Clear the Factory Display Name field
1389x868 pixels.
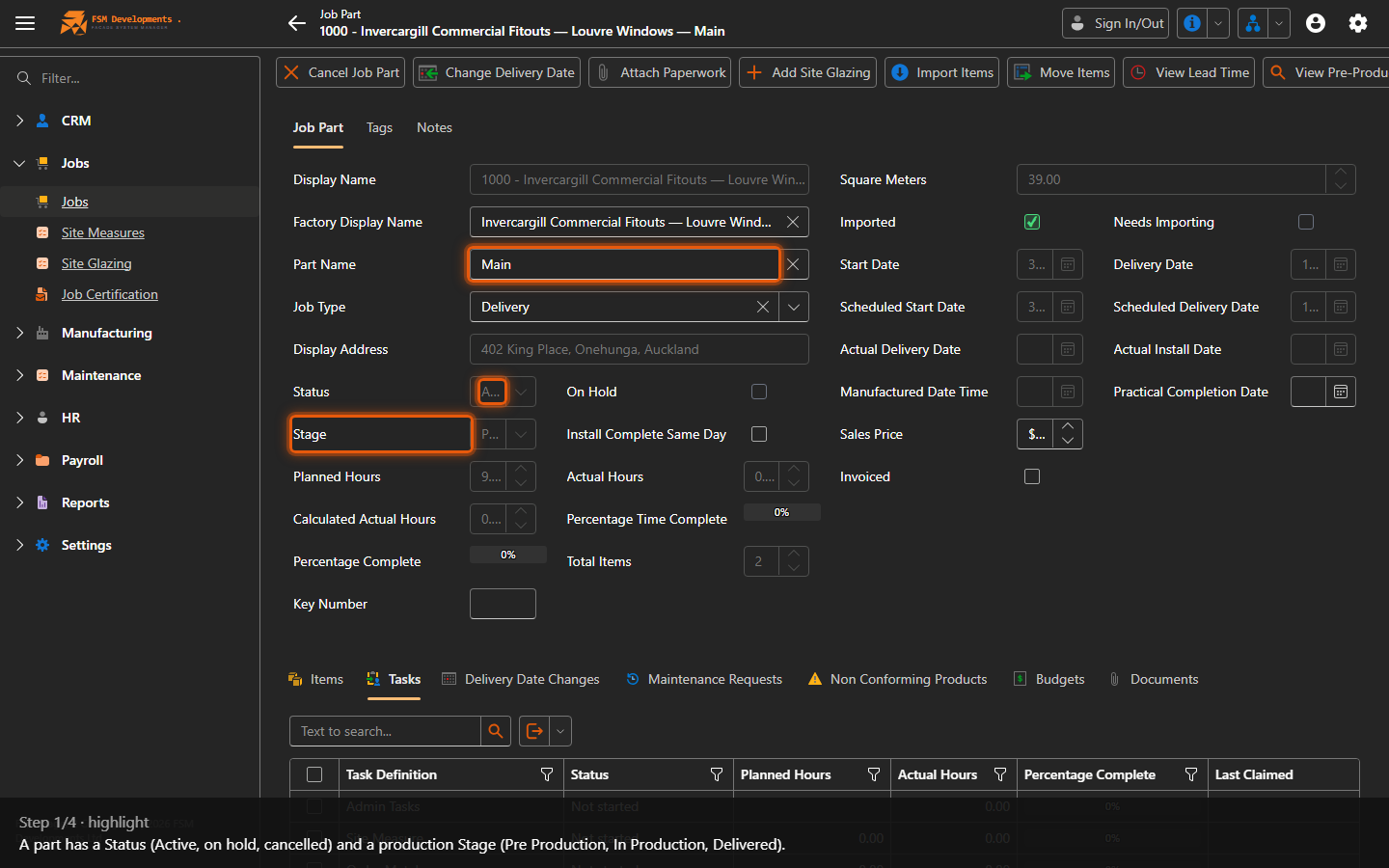click(793, 222)
